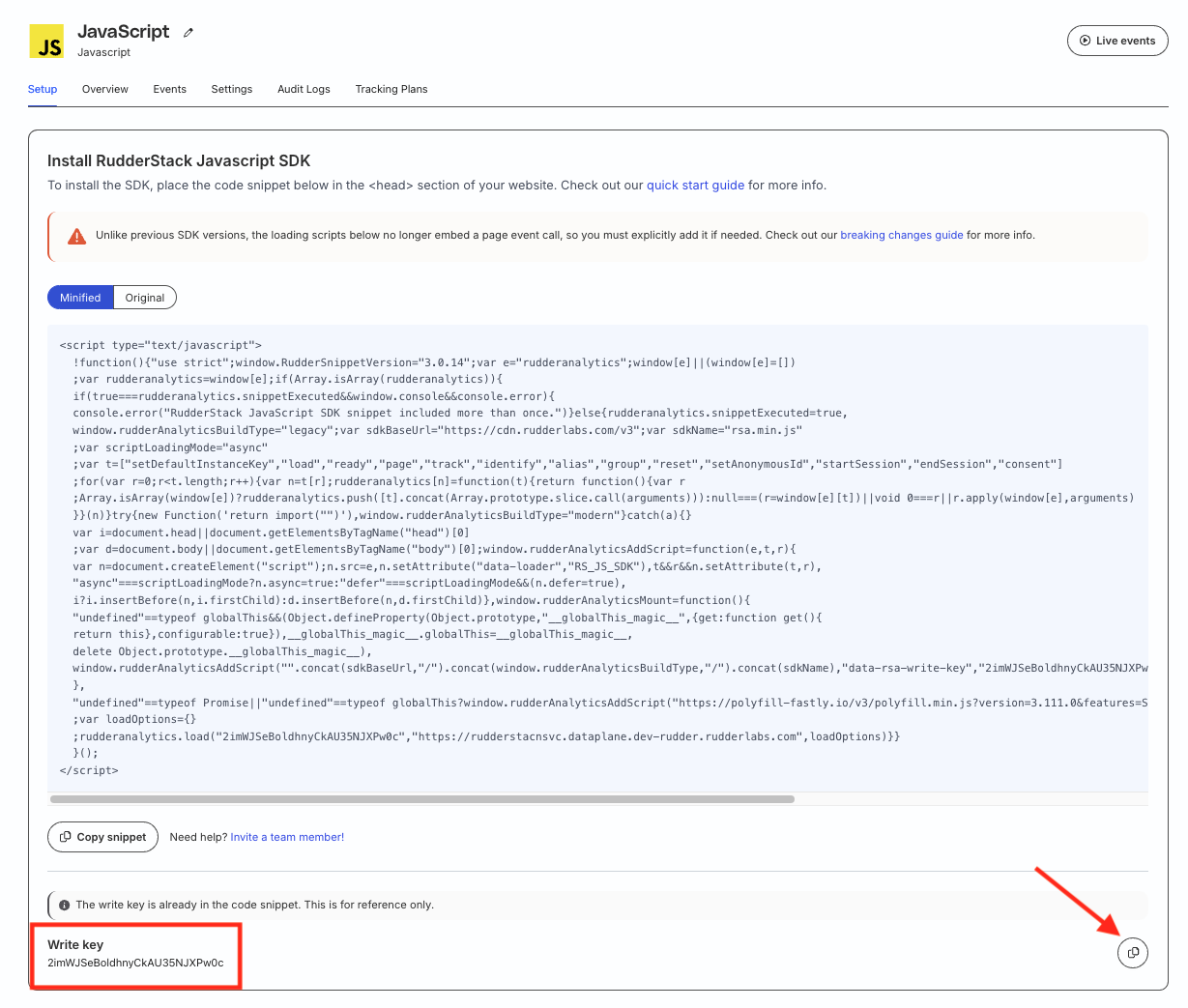
Task: Click the 'var scriptLoadingMode="async"' line
Action: click(x=170, y=447)
